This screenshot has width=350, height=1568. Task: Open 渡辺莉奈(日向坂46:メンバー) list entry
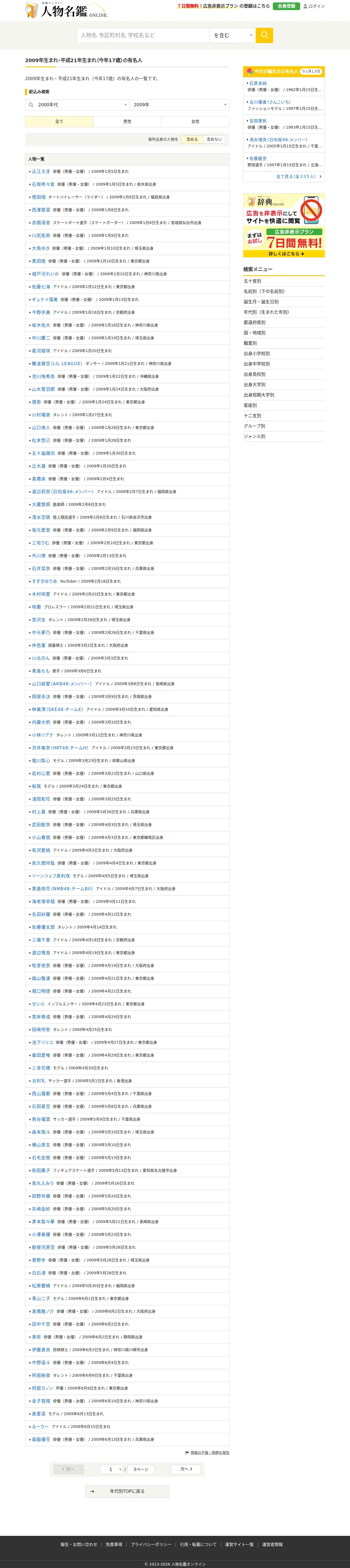[x=63, y=492]
